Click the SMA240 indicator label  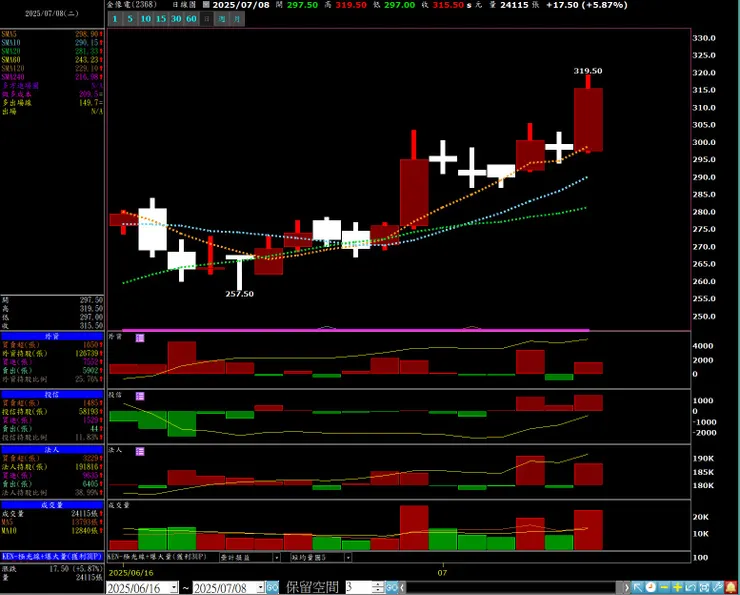13,77
